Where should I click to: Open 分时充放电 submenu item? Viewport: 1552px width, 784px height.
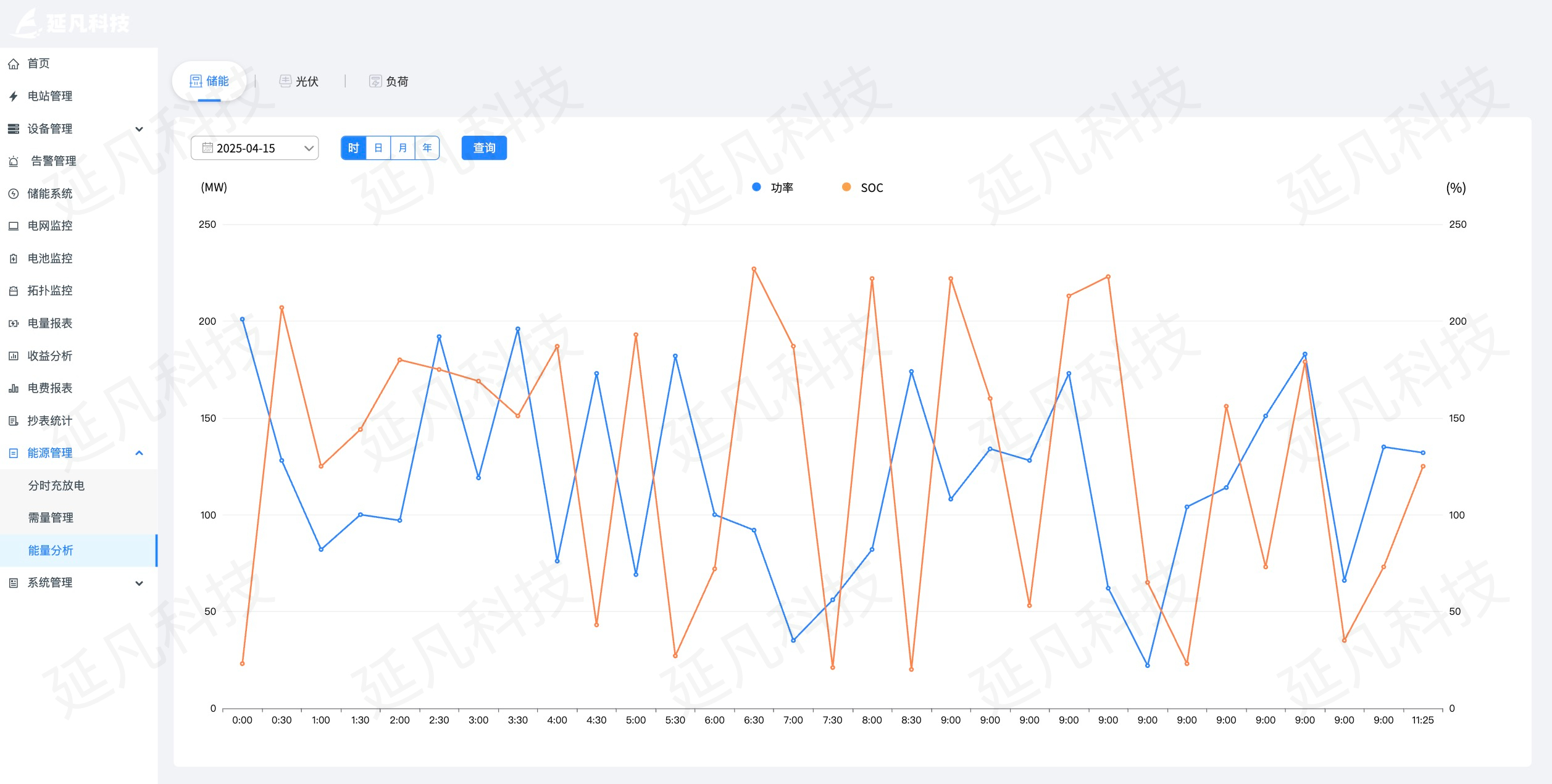coord(56,486)
